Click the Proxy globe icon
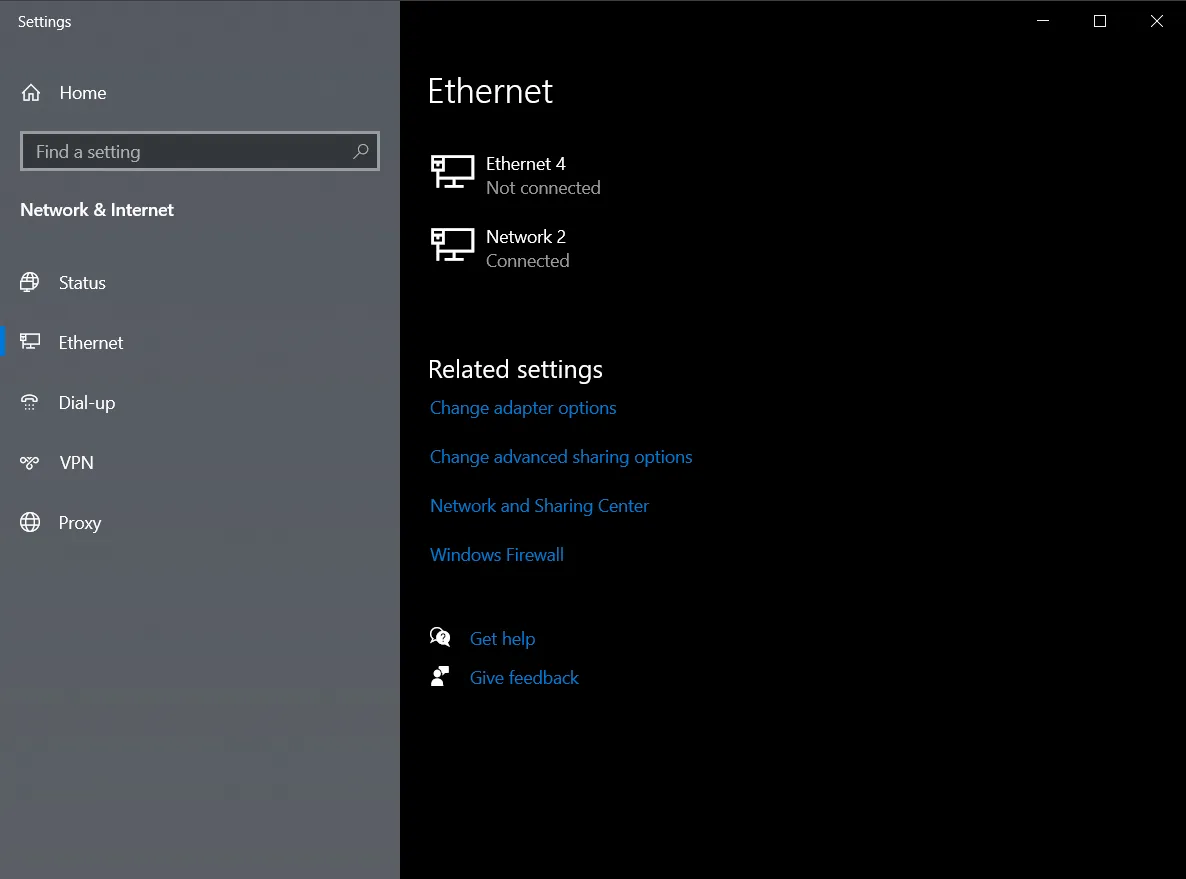Image resolution: width=1186 pixels, height=879 pixels. point(30,523)
